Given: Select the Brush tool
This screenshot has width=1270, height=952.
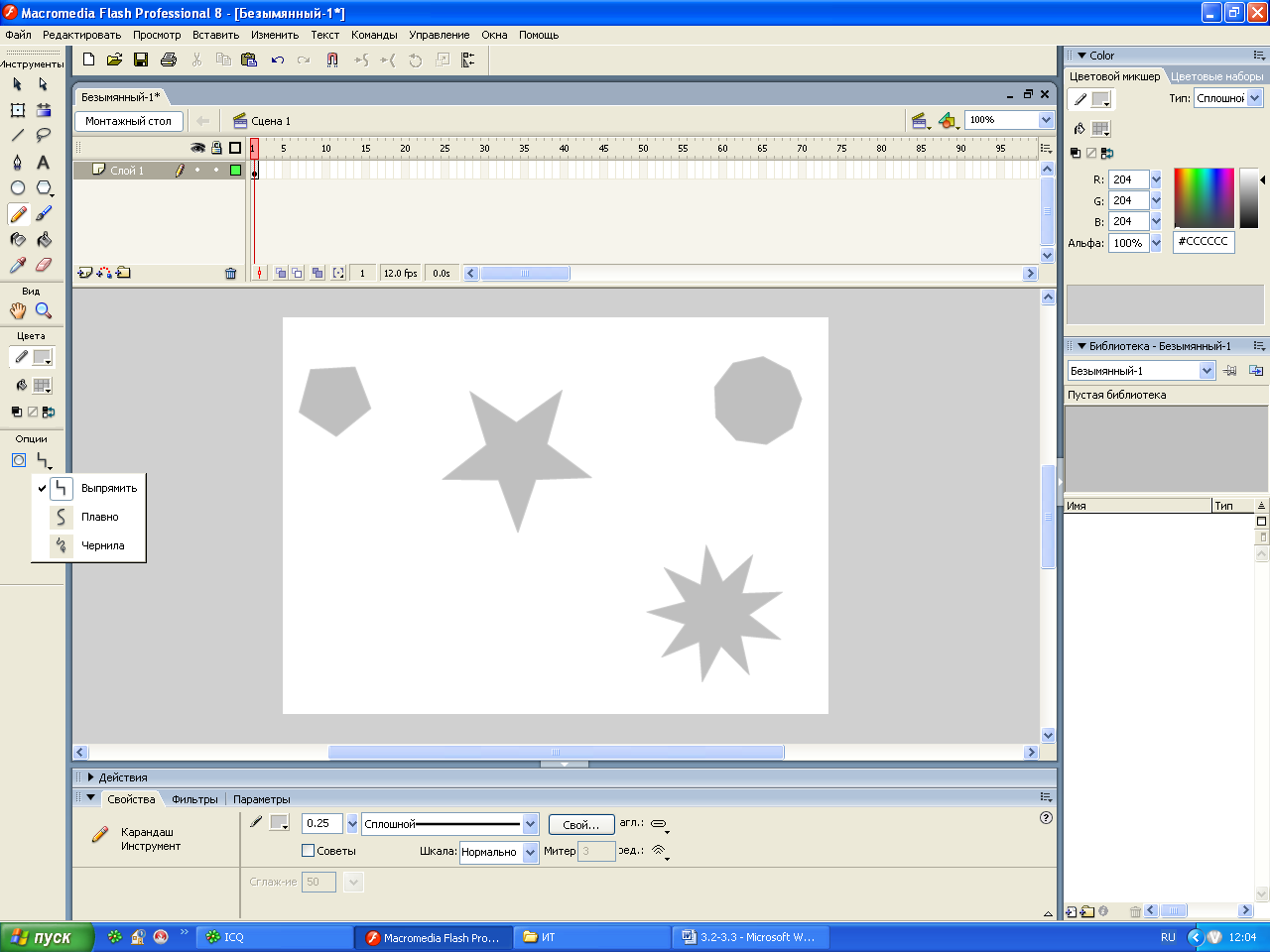Looking at the screenshot, I should pyautogui.click(x=44, y=213).
